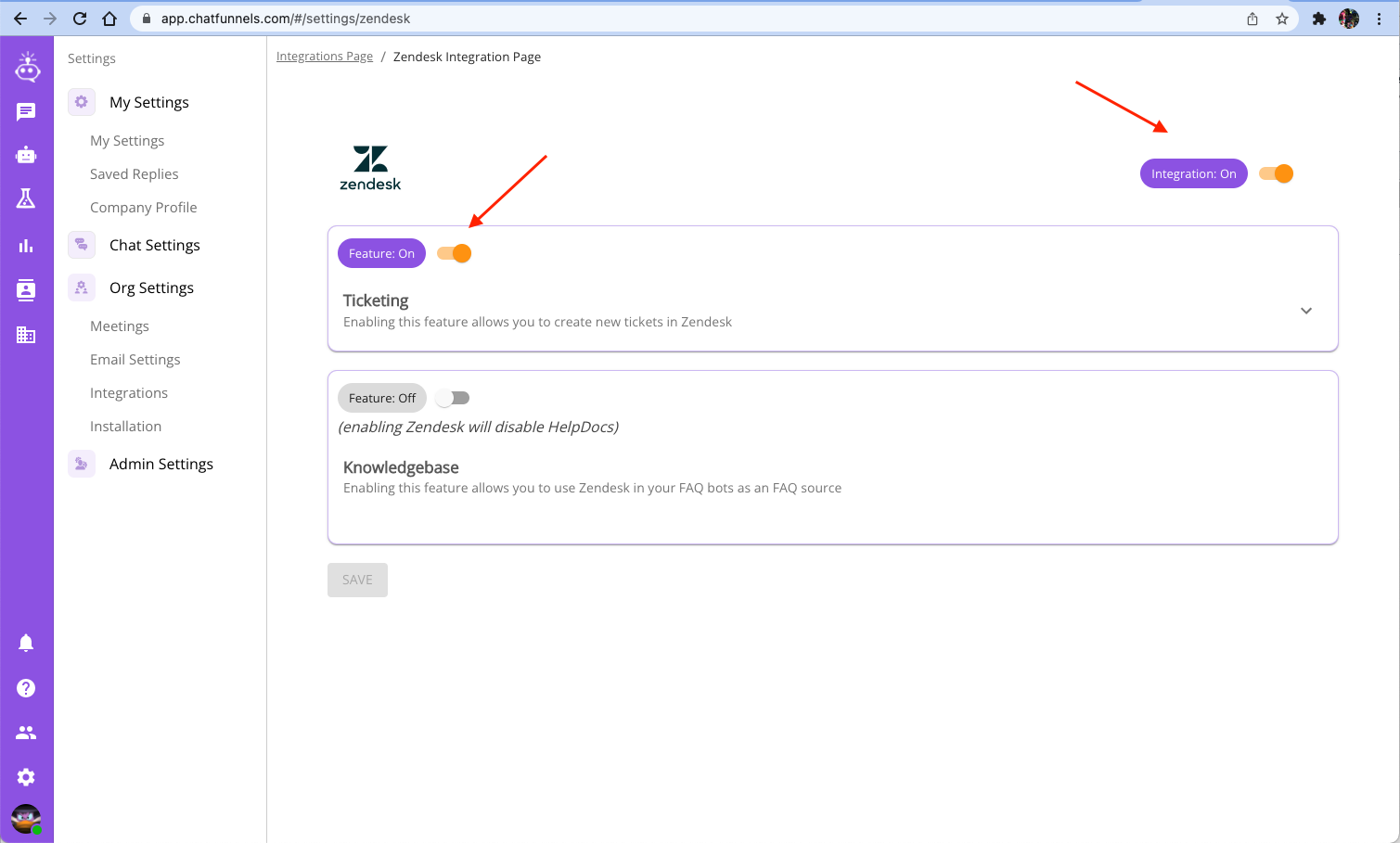The image size is (1400, 843).
Task: Open the bots robot icon in sidebar
Action: tap(26, 155)
